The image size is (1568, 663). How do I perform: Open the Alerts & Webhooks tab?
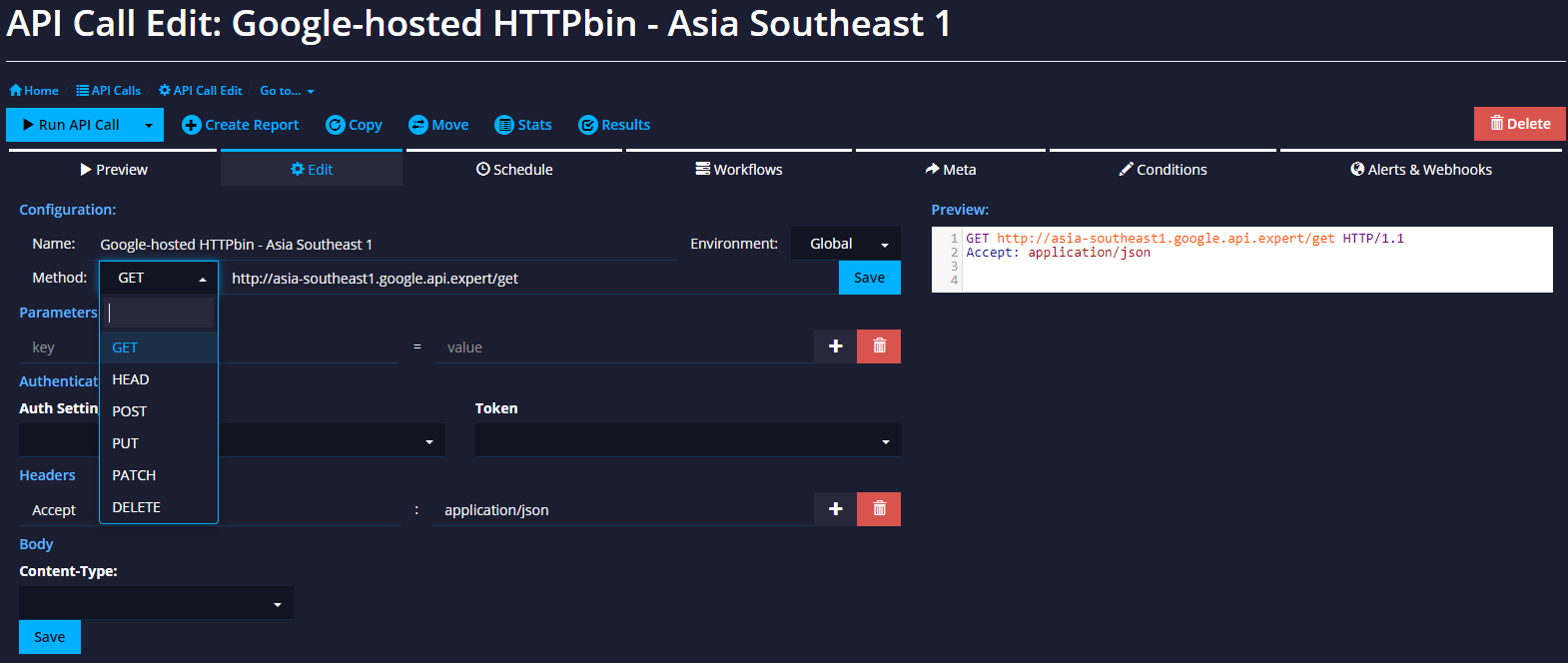tap(1421, 169)
